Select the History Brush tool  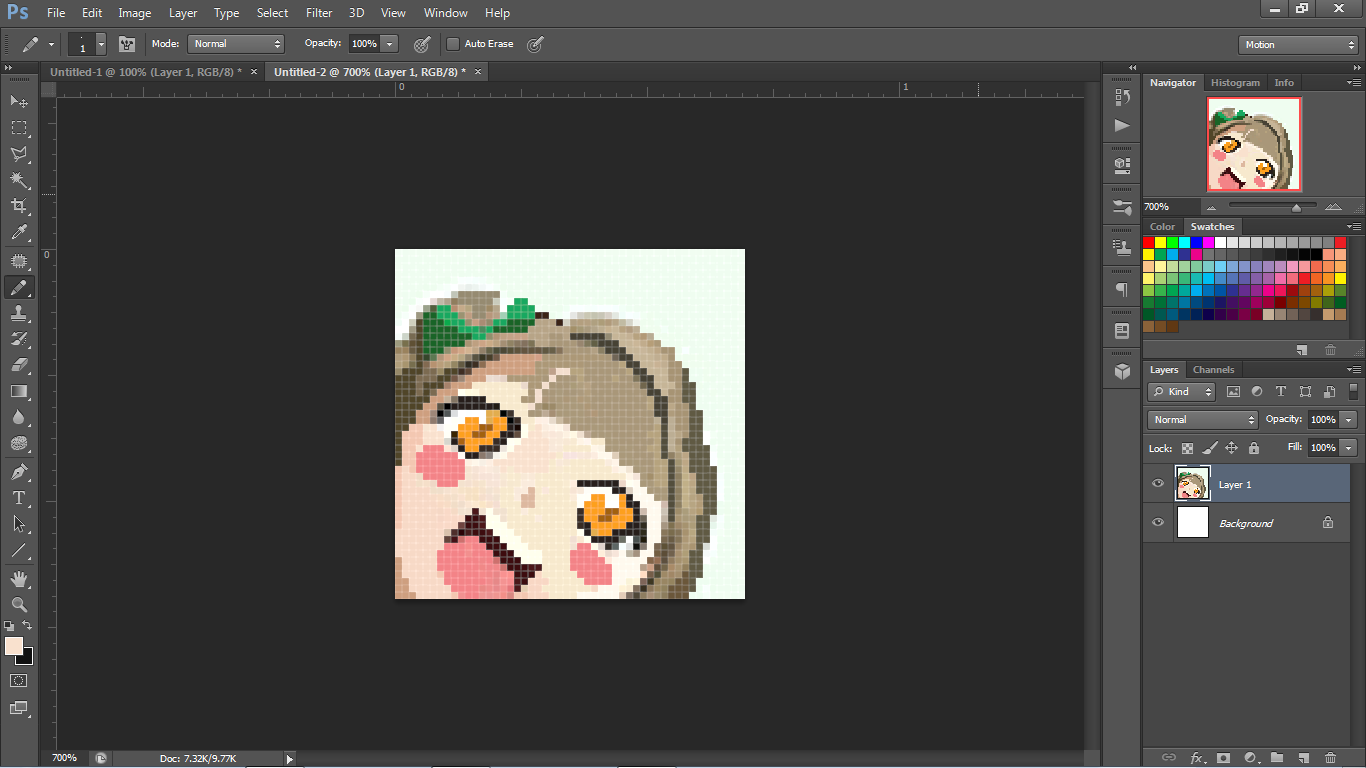tap(19, 339)
